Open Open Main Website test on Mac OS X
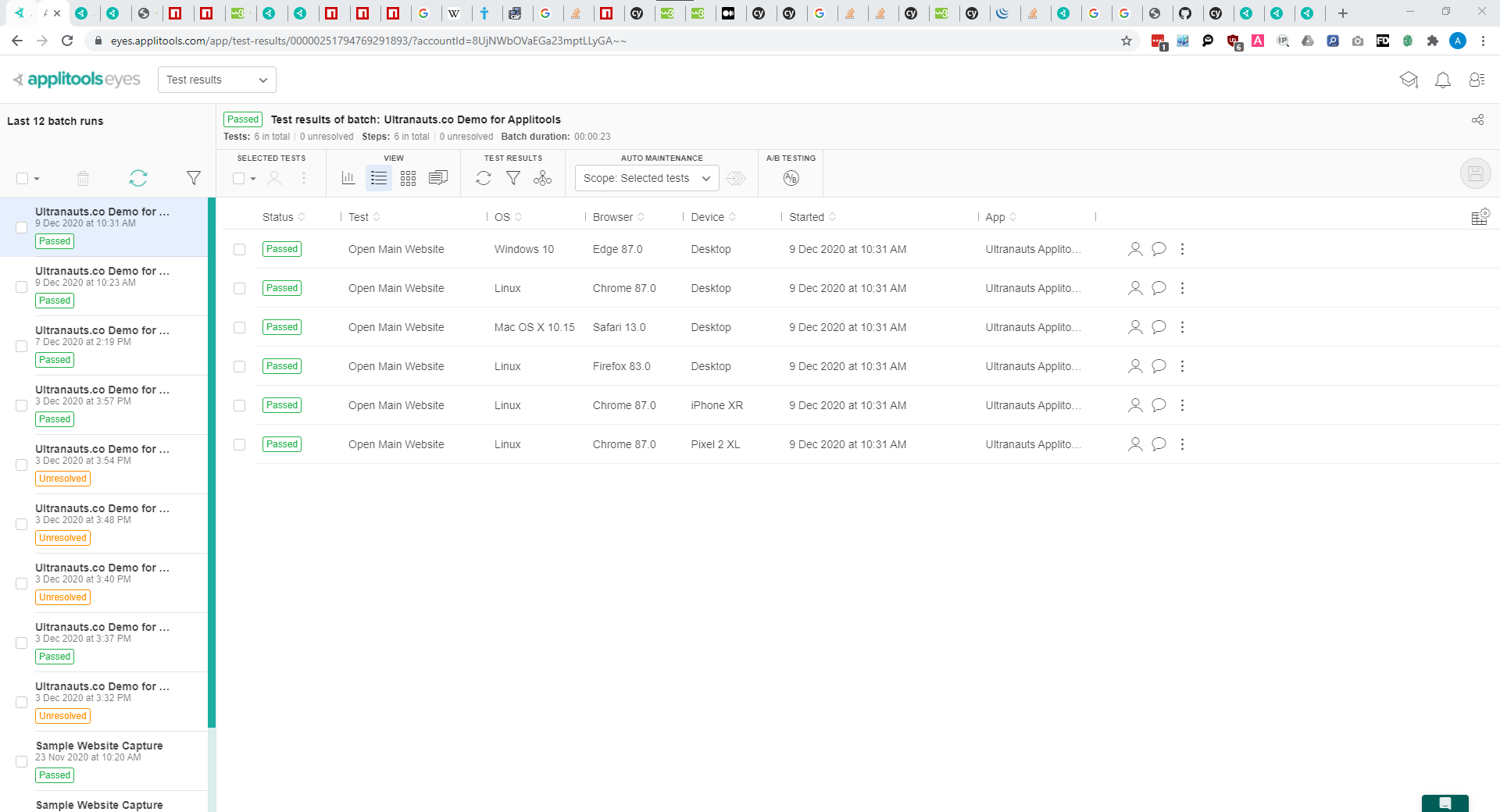Image resolution: width=1500 pixels, height=812 pixels. [396, 327]
